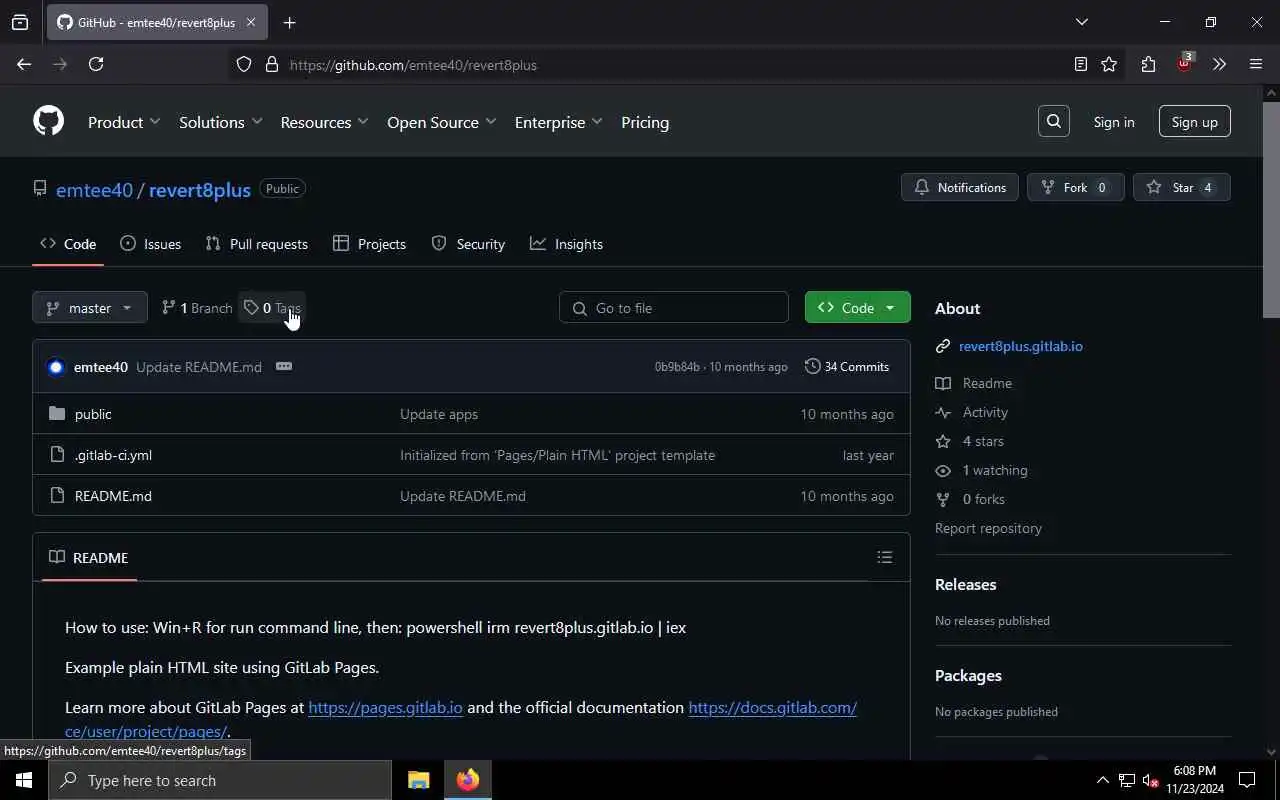This screenshot has height=800, width=1280.
Task: Open the emtee40 owner link
Action: point(94,189)
